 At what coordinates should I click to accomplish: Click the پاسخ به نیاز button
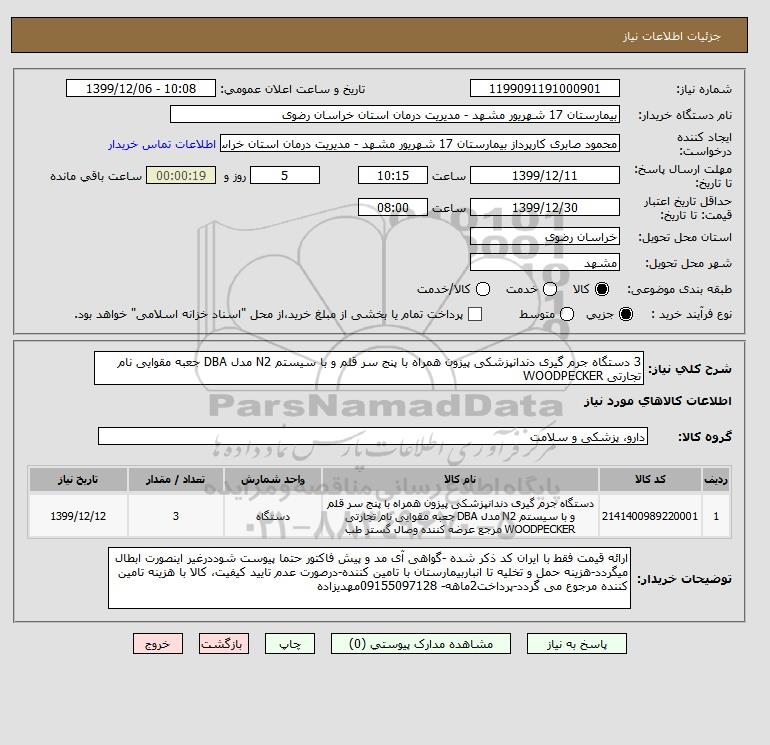pyautogui.click(x=577, y=644)
